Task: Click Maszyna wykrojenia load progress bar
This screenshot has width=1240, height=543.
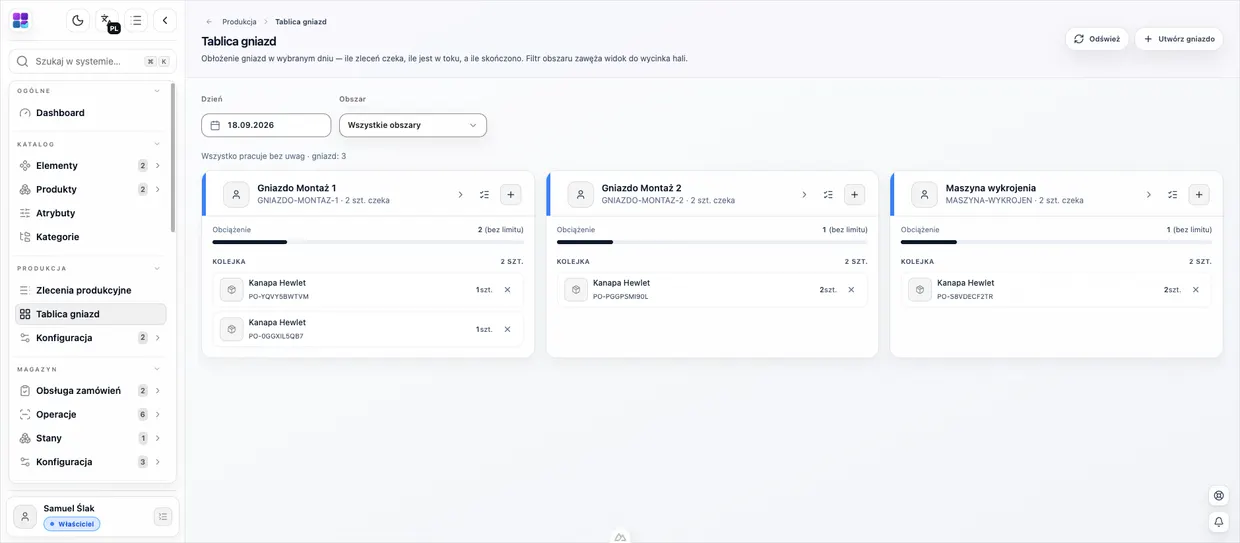Action: coord(1056,242)
